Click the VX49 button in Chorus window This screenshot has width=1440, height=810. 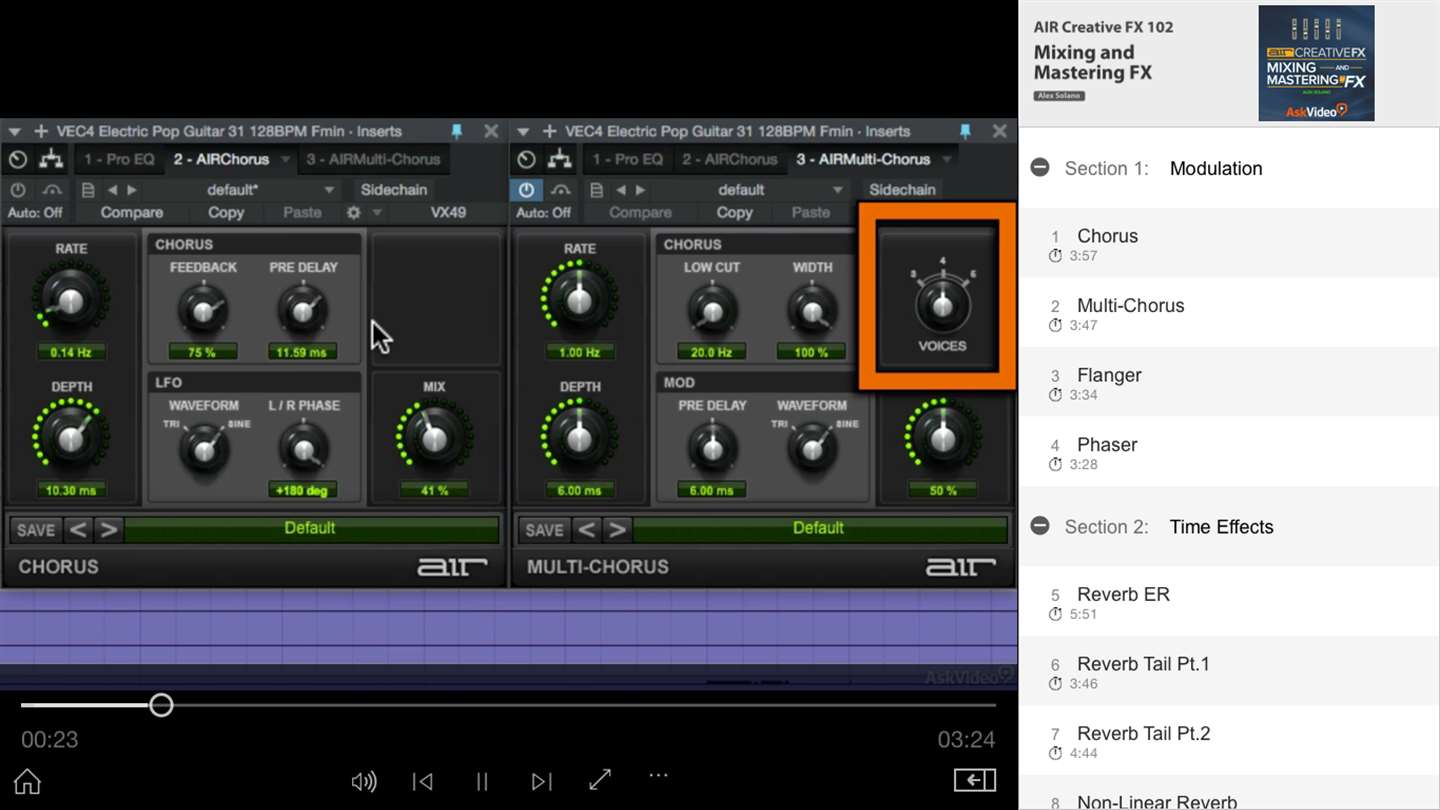pos(448,212)
